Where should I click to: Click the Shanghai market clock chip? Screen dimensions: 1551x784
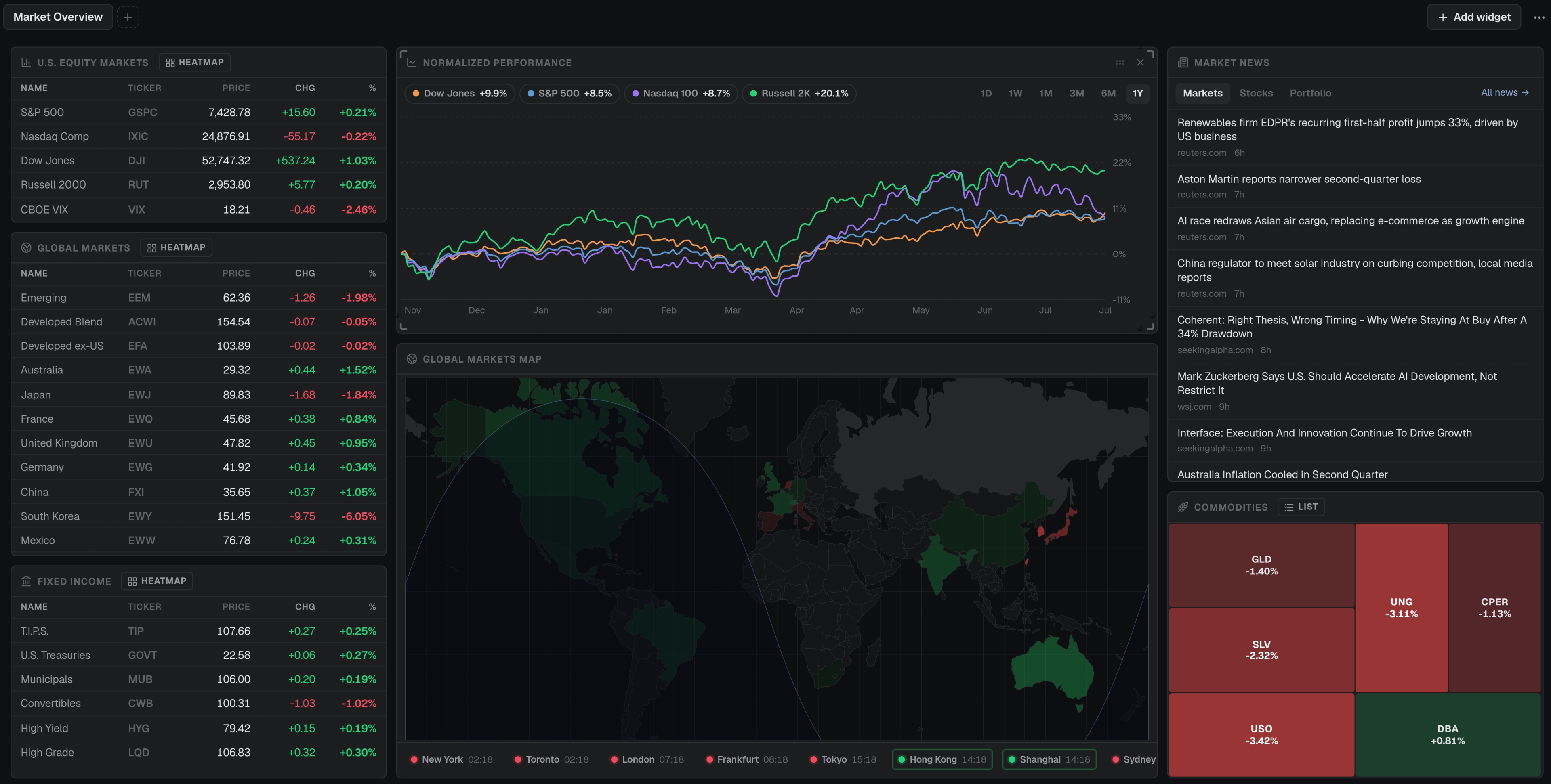coord(1049,759)
